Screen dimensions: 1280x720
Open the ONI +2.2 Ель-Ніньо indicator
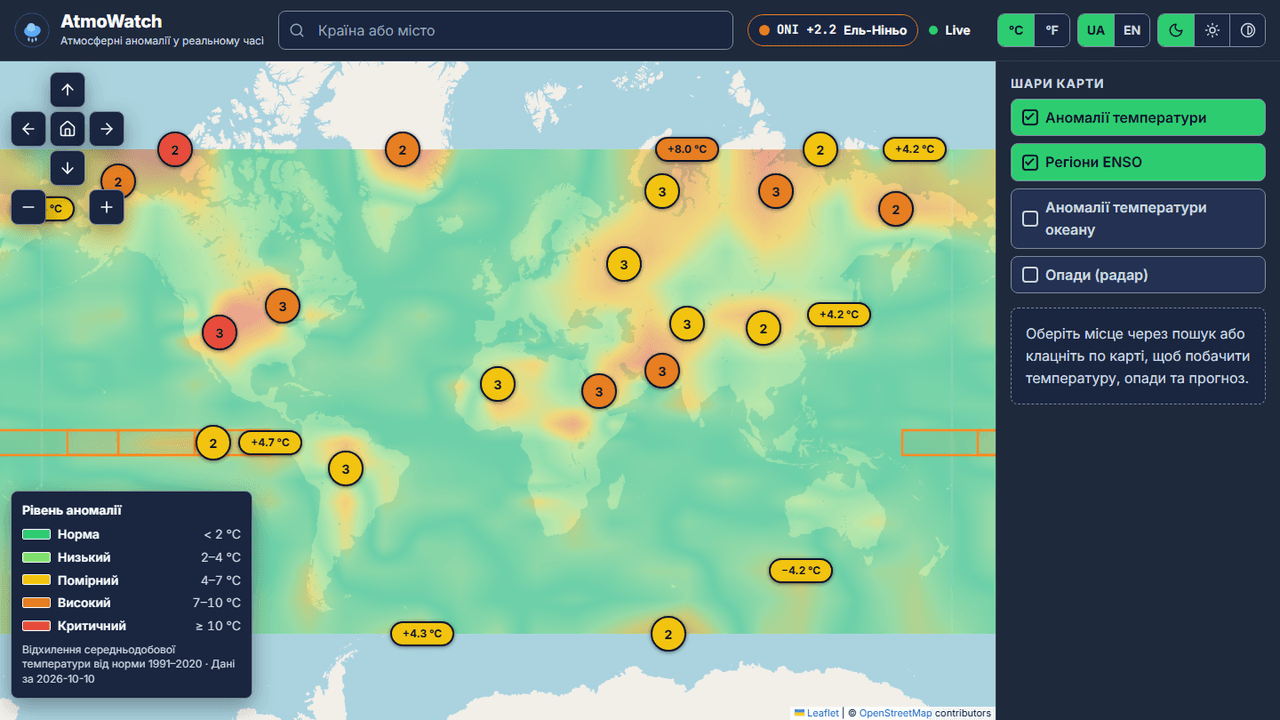tap(833, 30)
